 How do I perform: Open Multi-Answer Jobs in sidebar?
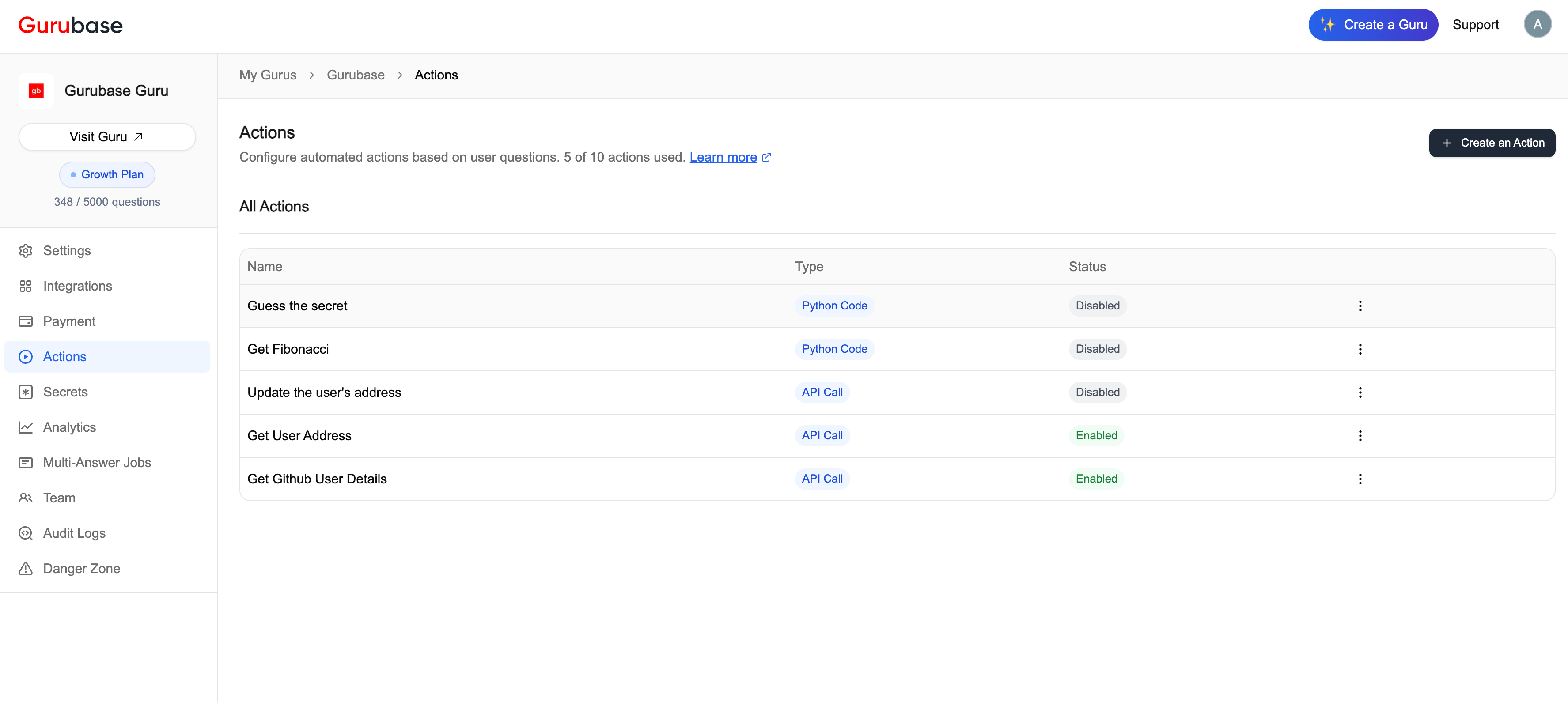click(97, 462)
